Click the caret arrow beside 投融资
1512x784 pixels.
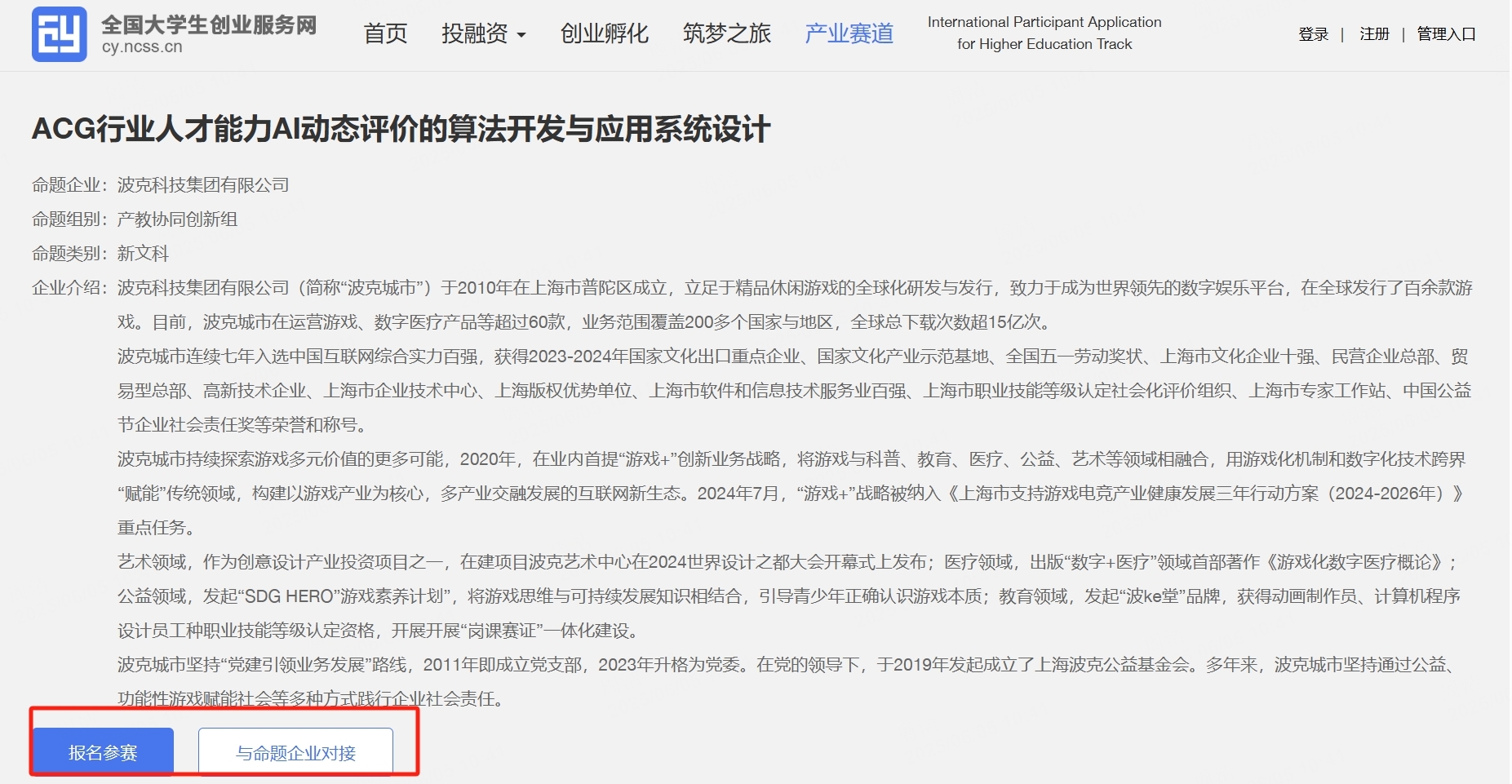tap(521, 35)
